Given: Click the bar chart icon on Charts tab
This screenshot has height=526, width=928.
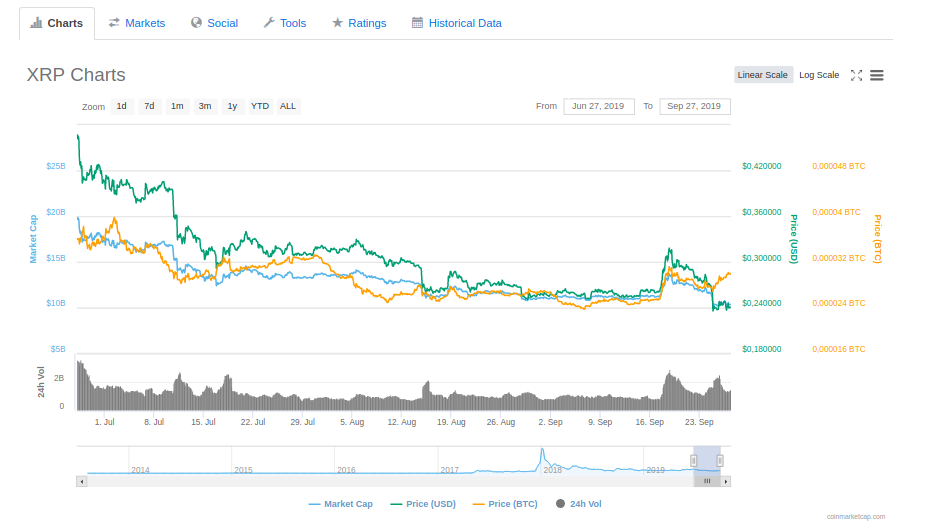Looking at the screenshot, I should coord(37,23).
